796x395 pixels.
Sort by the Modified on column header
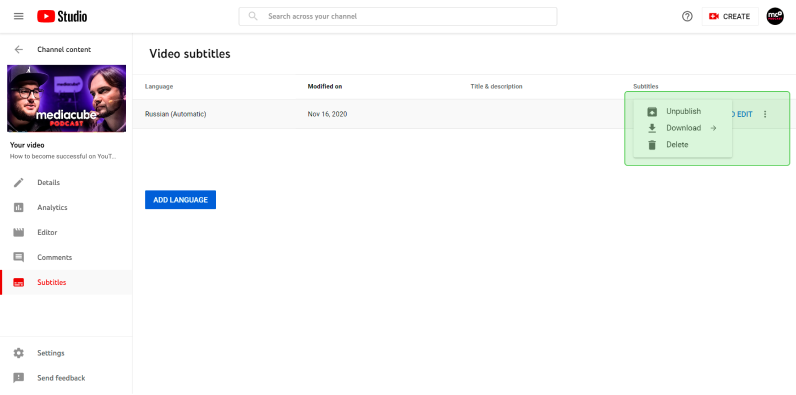[325, 86]
